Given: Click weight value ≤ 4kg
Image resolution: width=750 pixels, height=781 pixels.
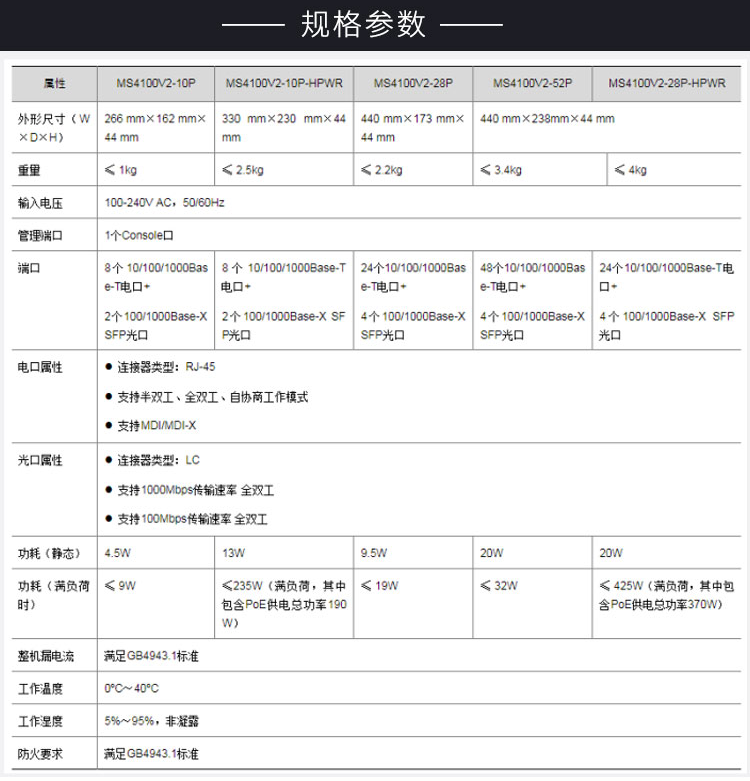Looking at the screenshot, I should pos(630,170).
